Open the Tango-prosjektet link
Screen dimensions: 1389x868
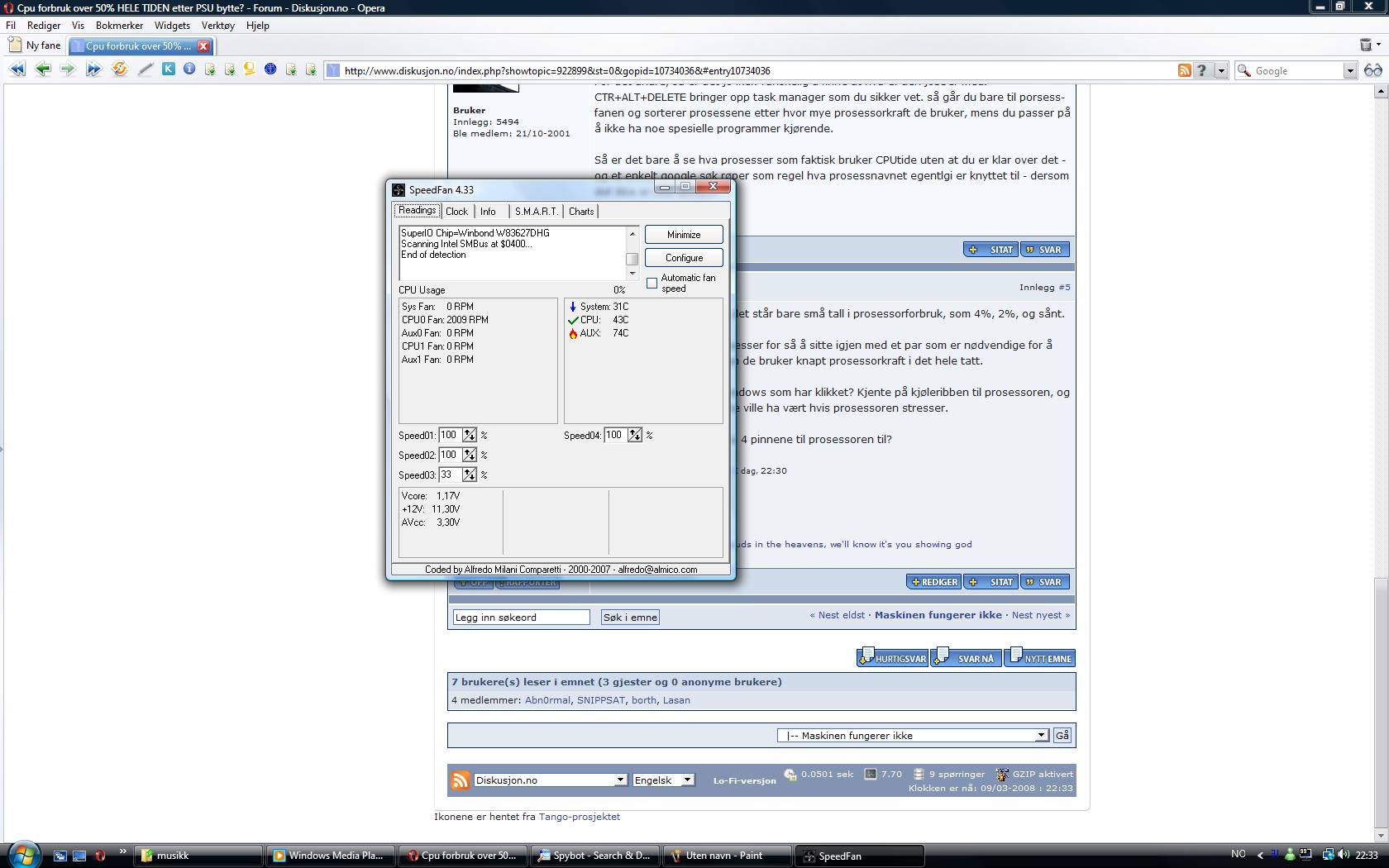(580, 816)
